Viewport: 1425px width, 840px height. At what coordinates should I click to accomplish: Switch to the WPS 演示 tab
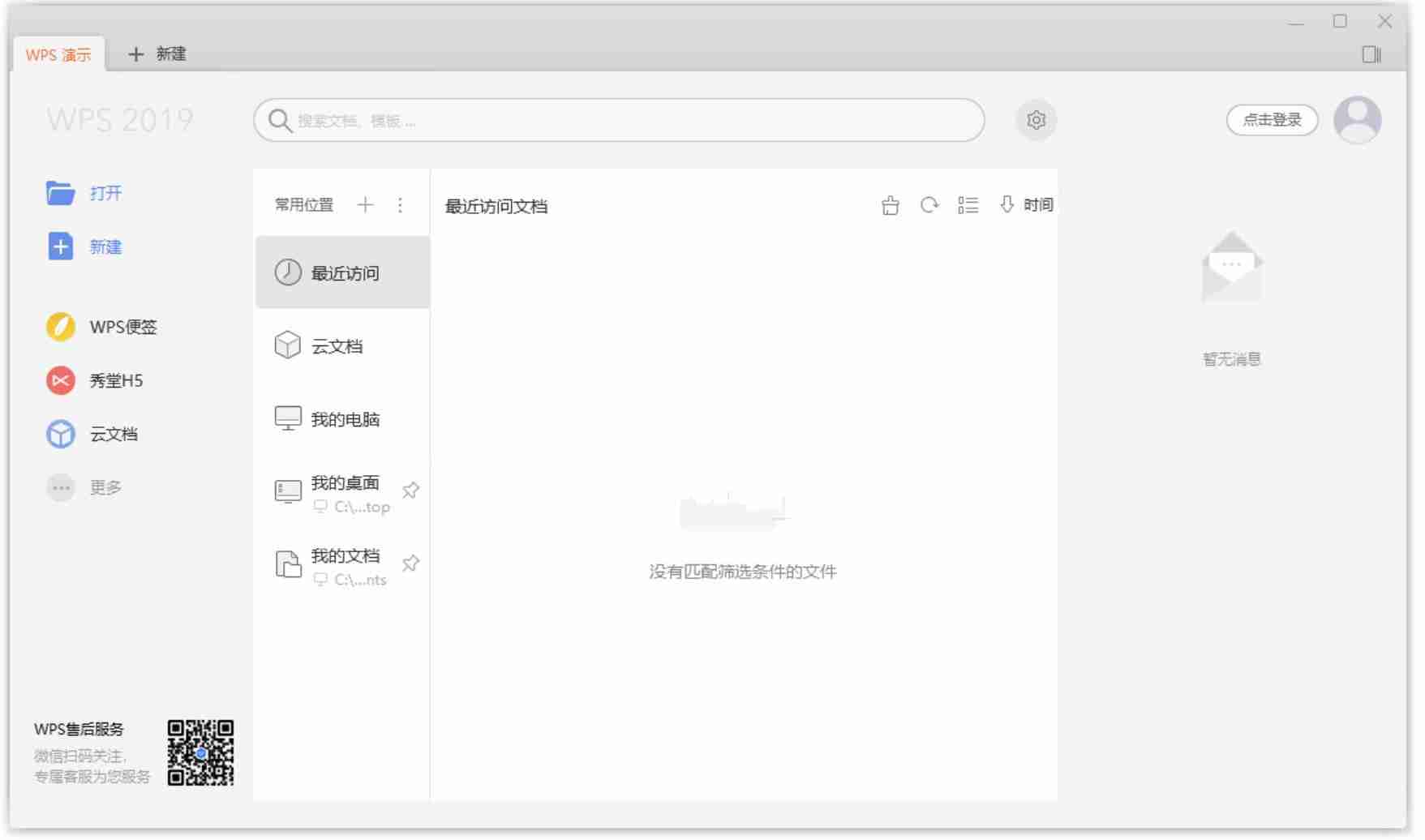point(58,54)
